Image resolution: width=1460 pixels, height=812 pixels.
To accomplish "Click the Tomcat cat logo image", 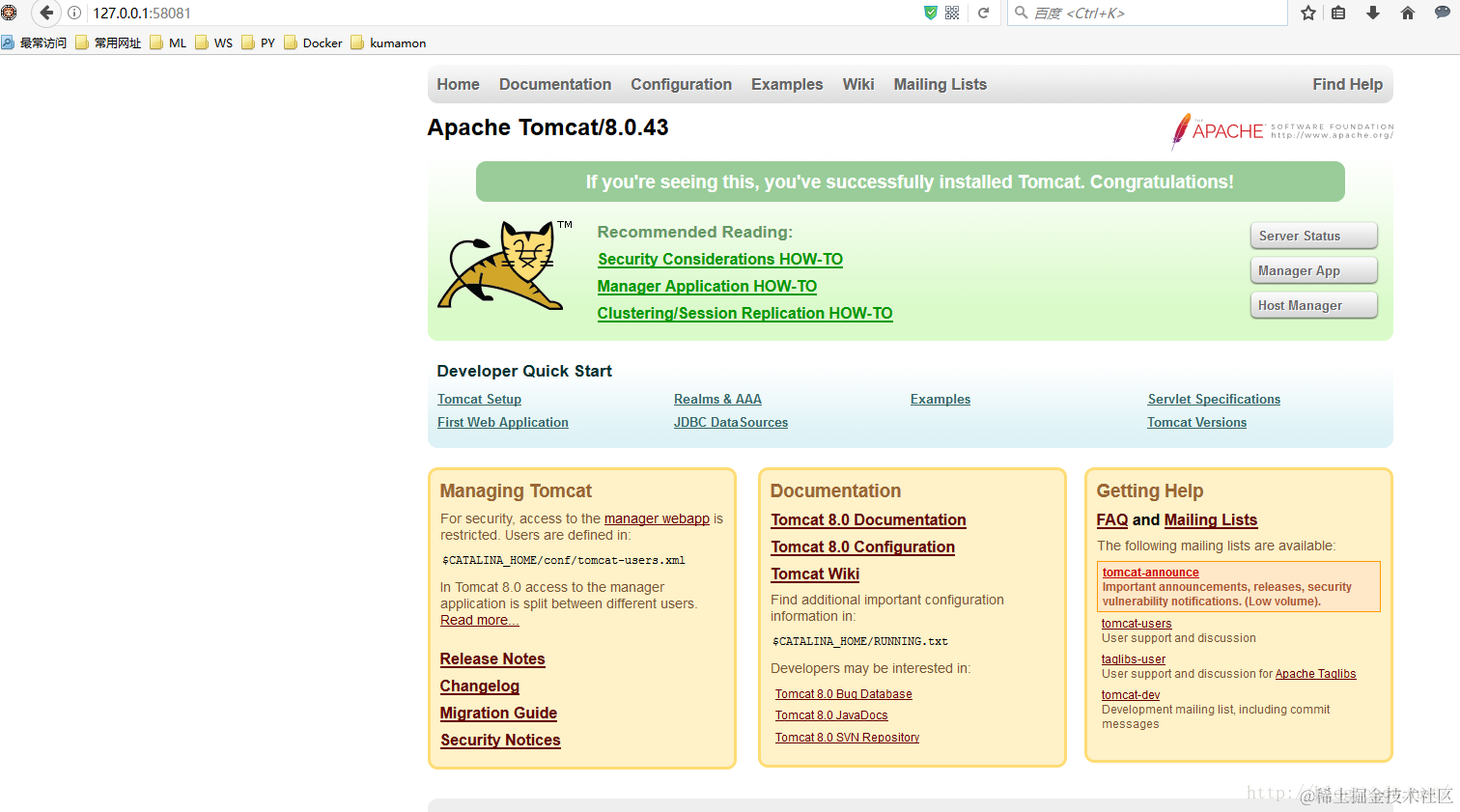I will pyautogui.click(x=506, y=266).
